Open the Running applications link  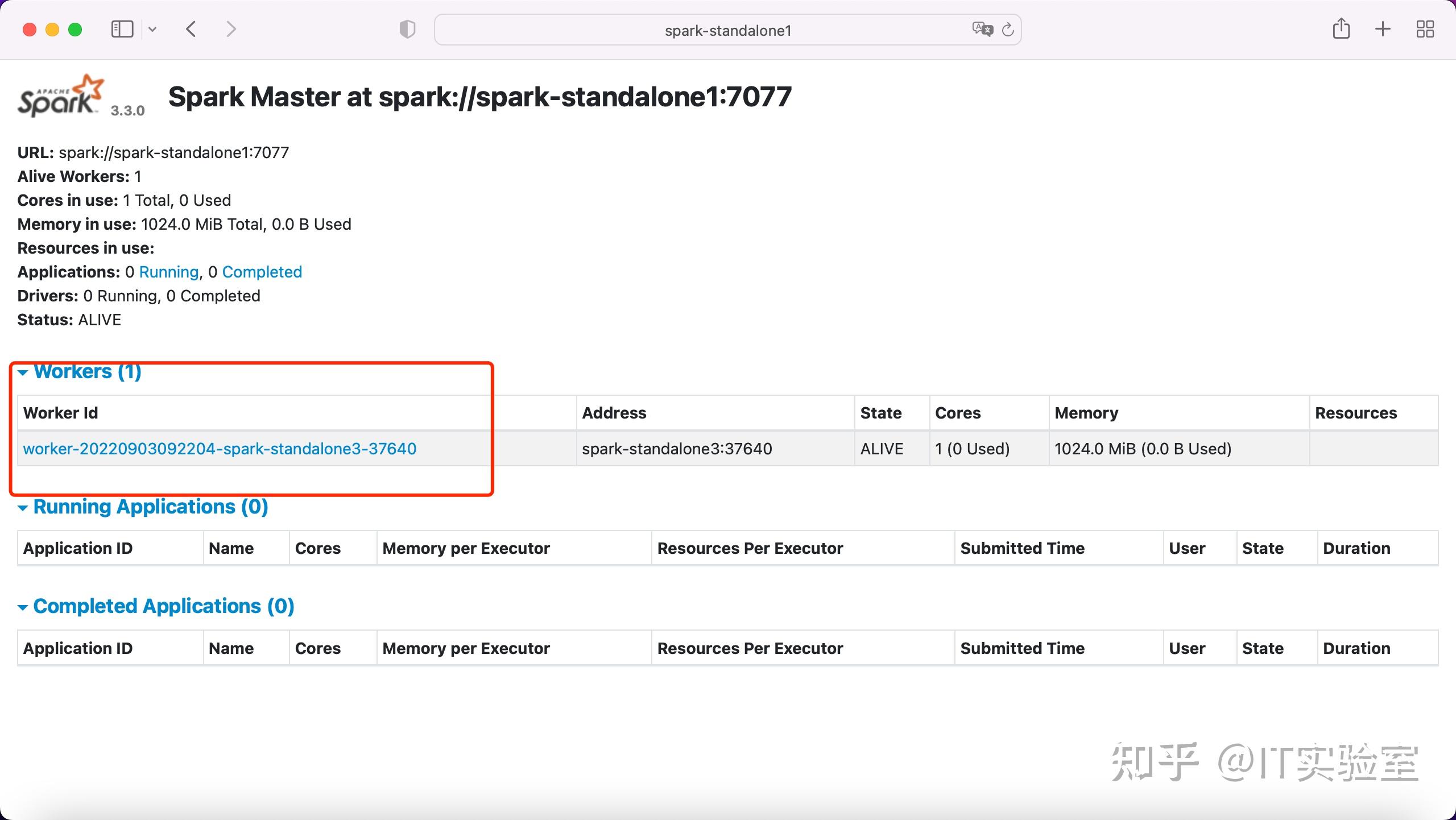pyautogui.click(x=169, y=272)
